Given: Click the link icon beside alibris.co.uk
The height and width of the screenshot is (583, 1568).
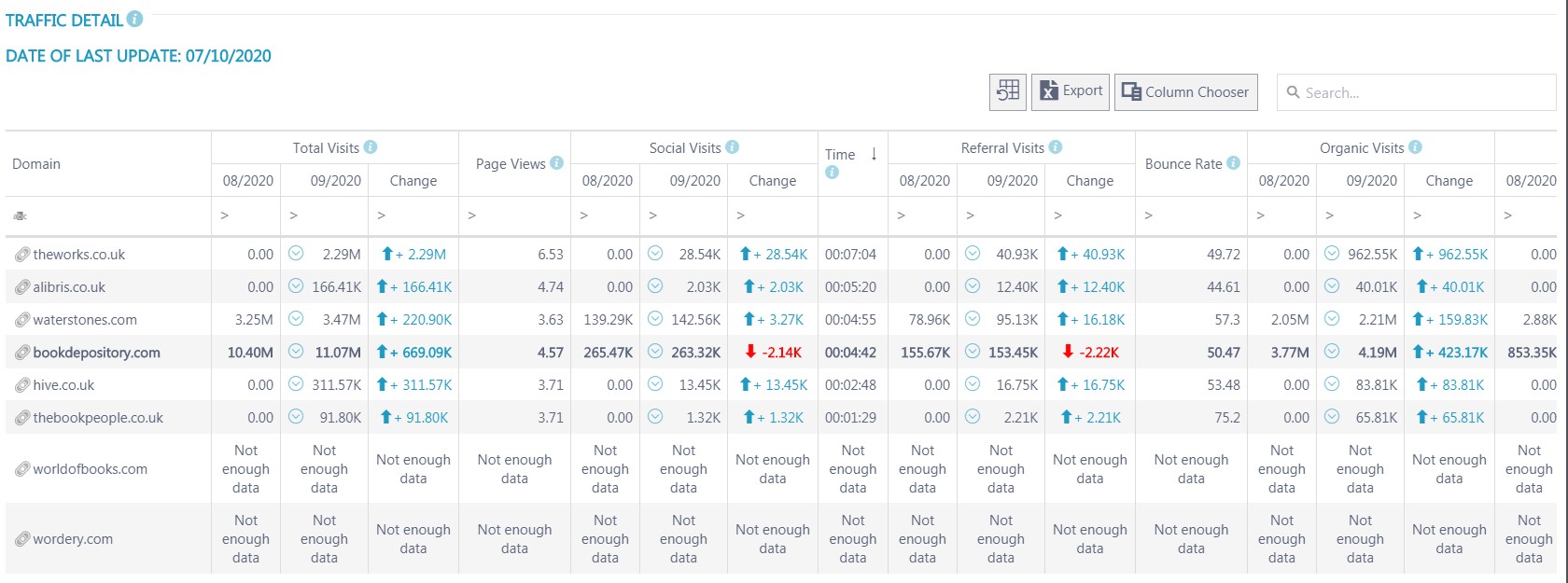Looking at the screenshot, I should click(x=22, y=287).
